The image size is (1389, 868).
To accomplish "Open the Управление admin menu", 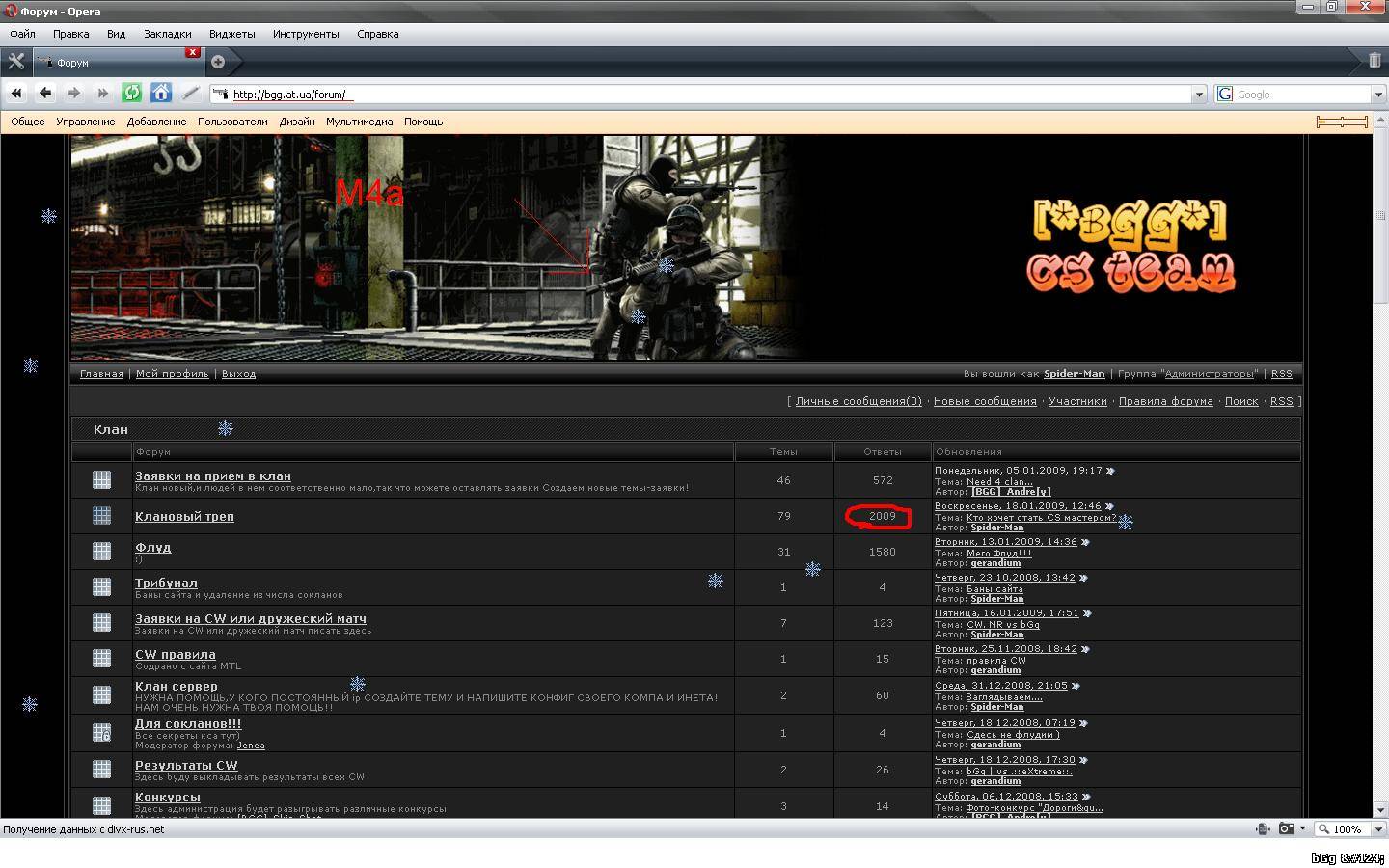I will (85, 122).
